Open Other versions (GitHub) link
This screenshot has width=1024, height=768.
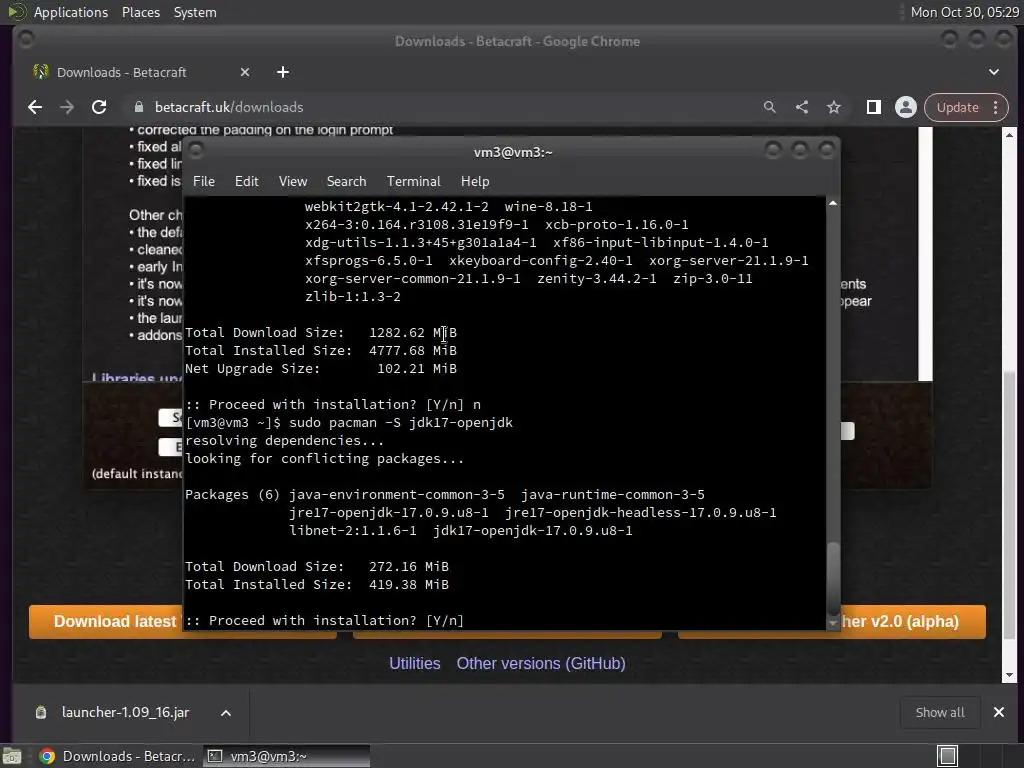coord(541,664)
